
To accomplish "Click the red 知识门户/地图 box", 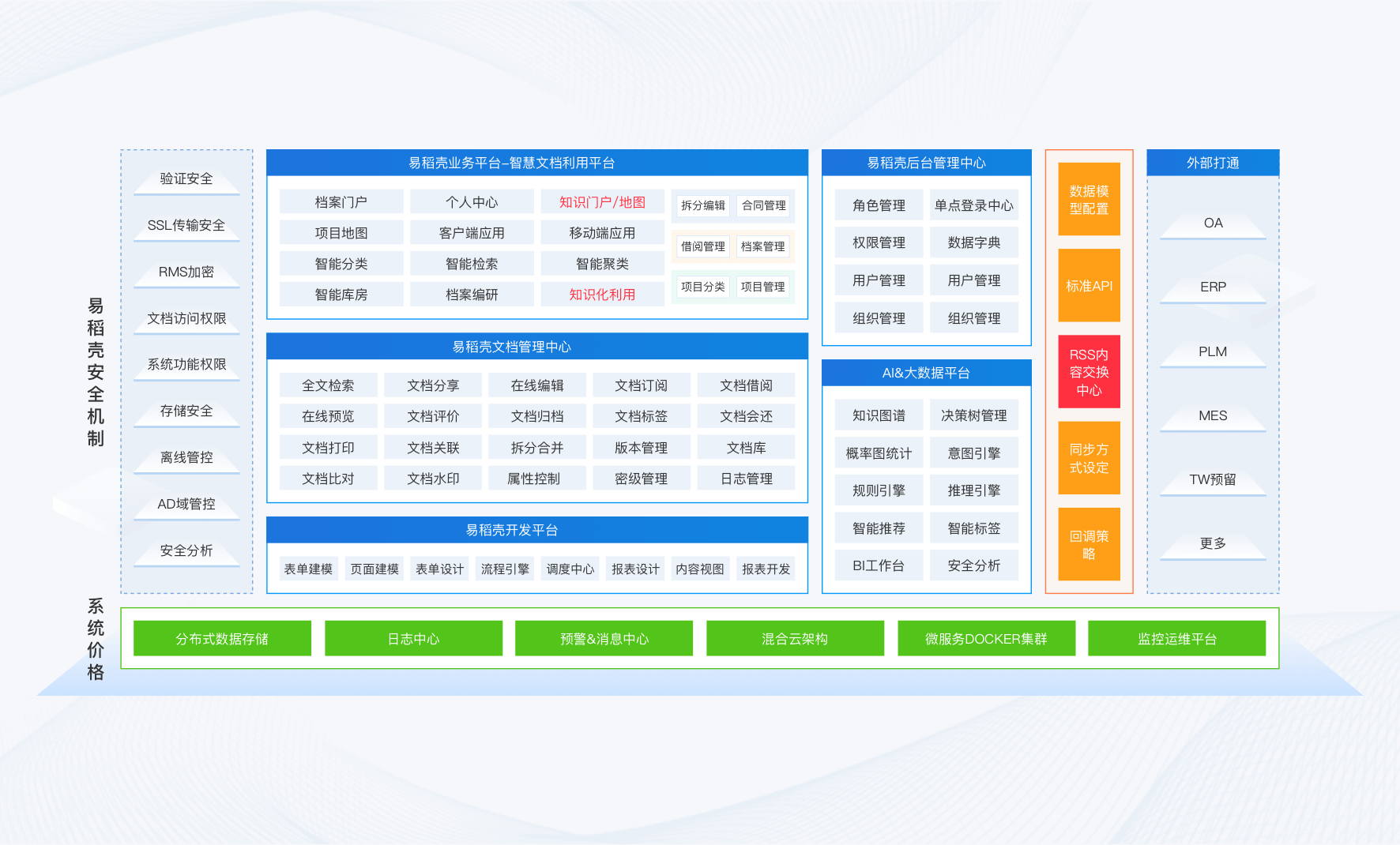I will point(602,202).
